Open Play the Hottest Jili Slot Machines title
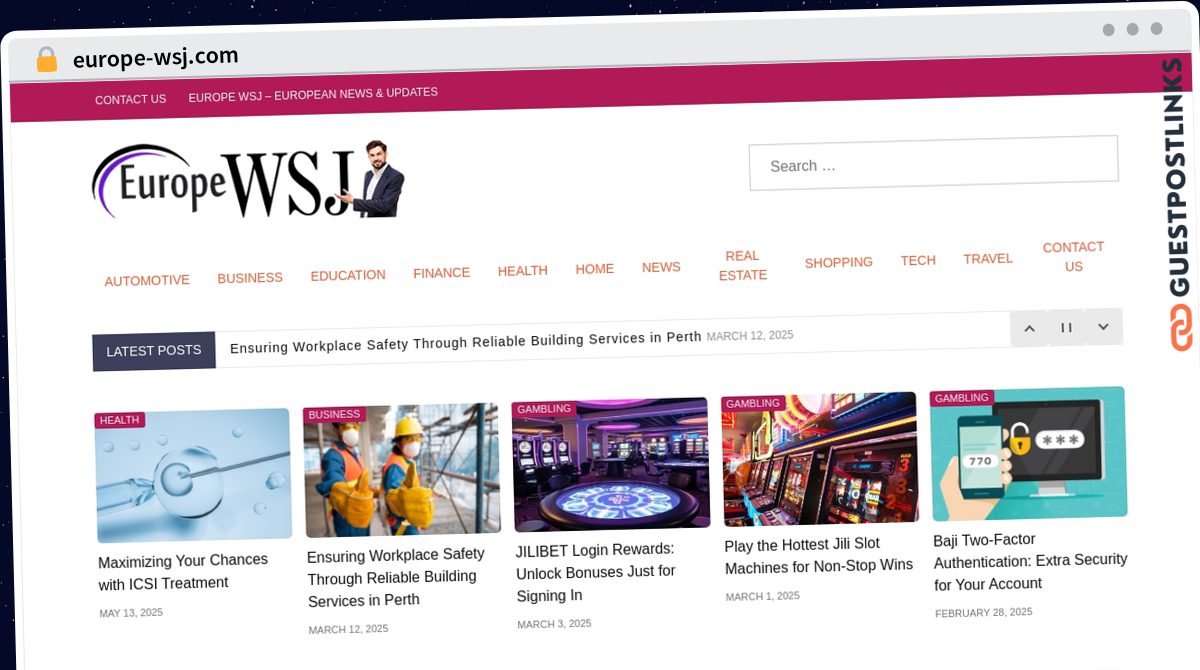1200x670 pixels. coord(819,555)
